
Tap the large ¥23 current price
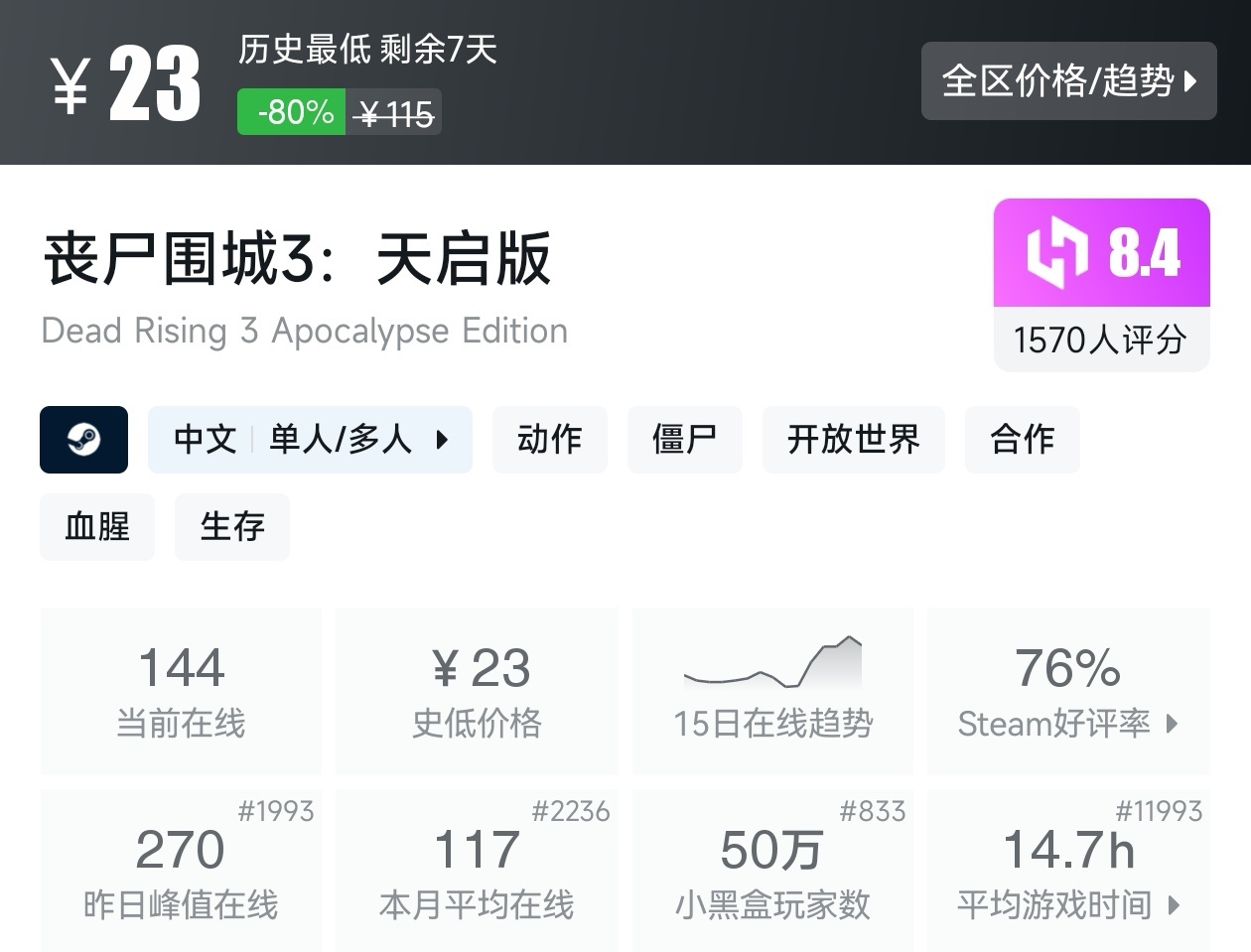126,84
